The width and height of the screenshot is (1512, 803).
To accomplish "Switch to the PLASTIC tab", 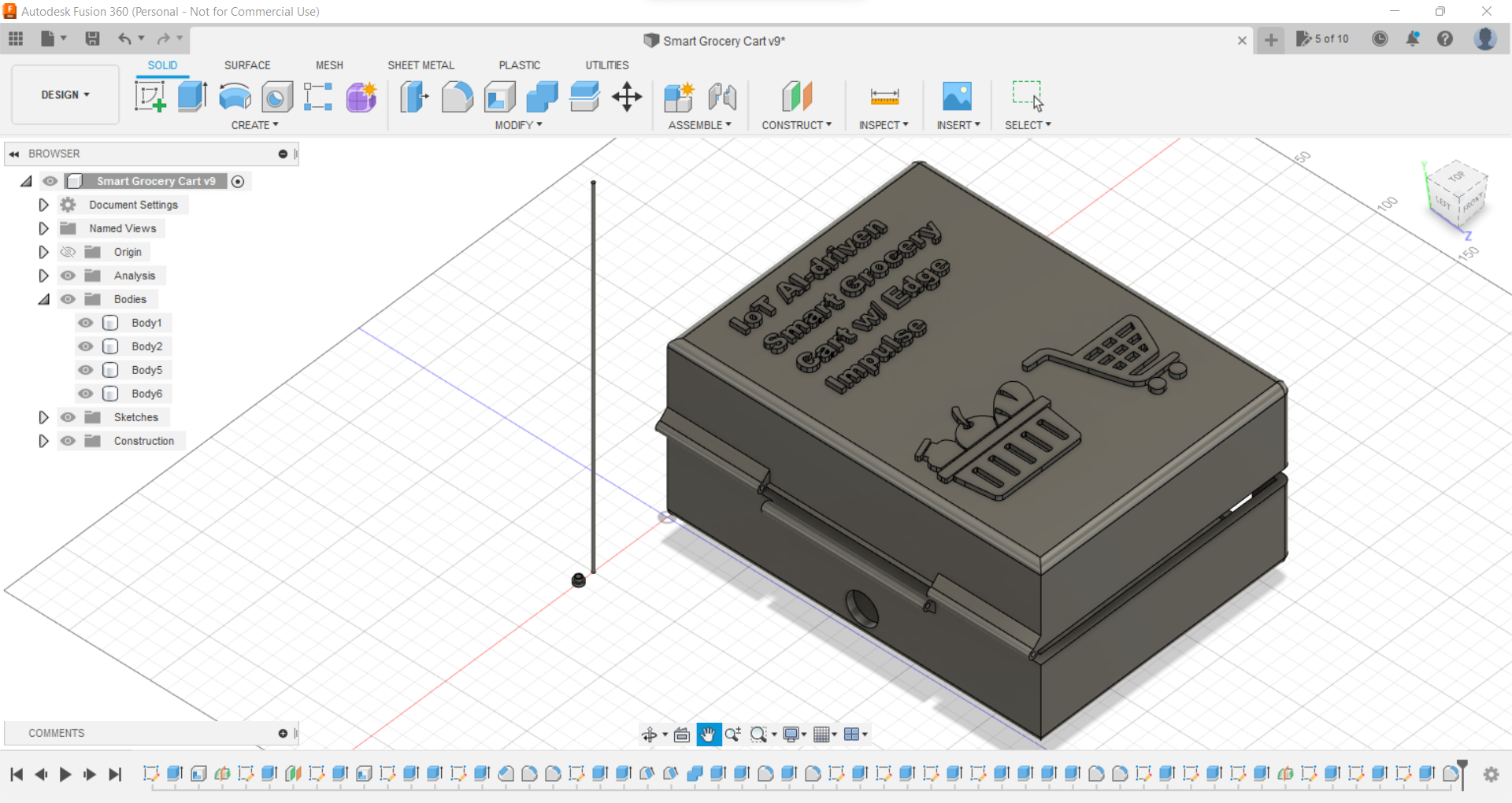I will 519,65.
